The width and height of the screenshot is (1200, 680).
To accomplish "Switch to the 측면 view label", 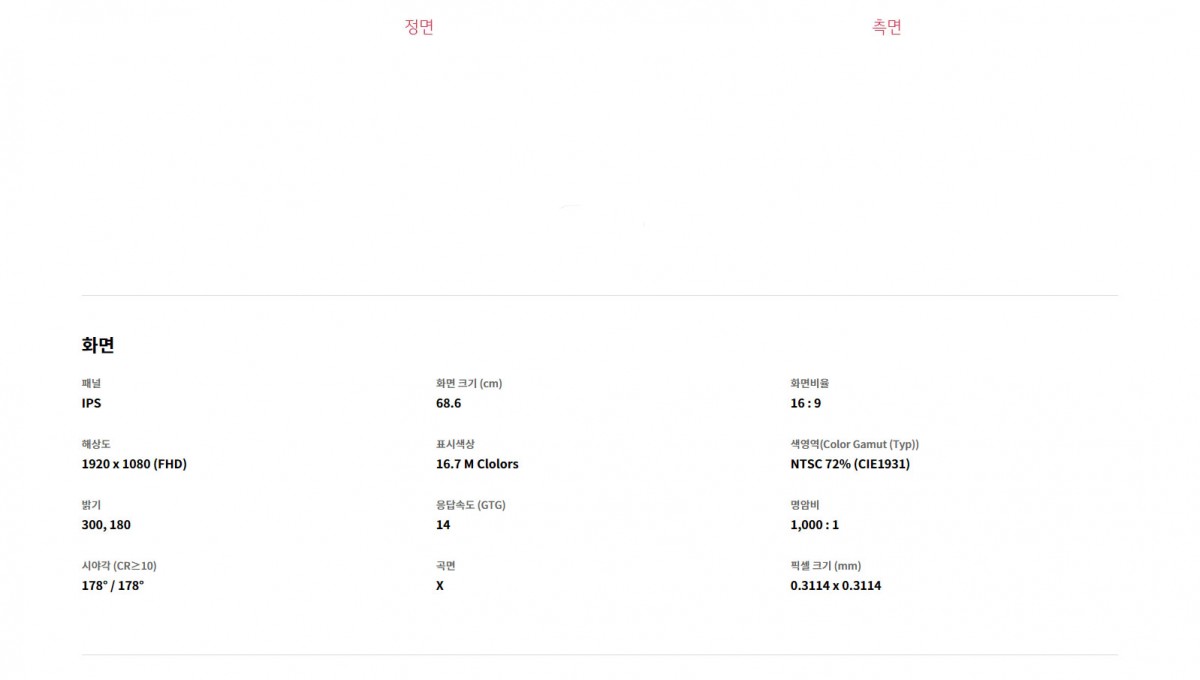I will (x=887, y=27).
